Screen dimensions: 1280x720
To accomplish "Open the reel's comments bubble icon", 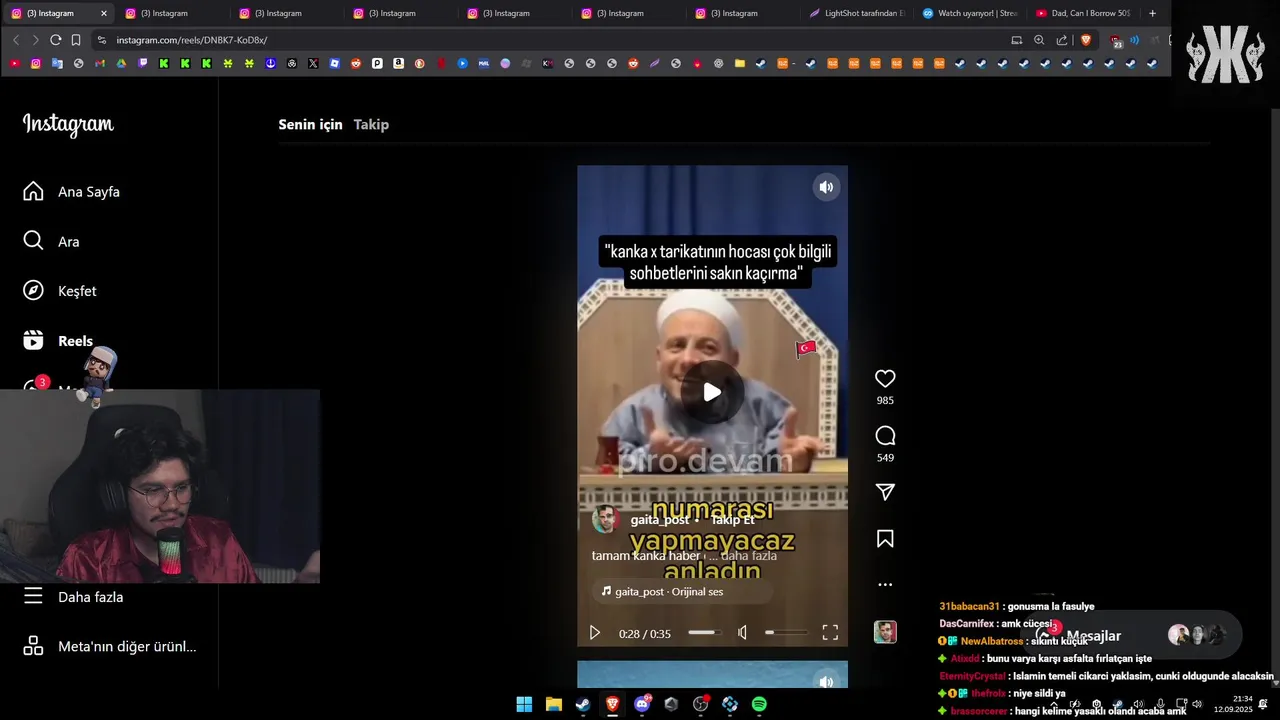I will [x=885, y=436].
